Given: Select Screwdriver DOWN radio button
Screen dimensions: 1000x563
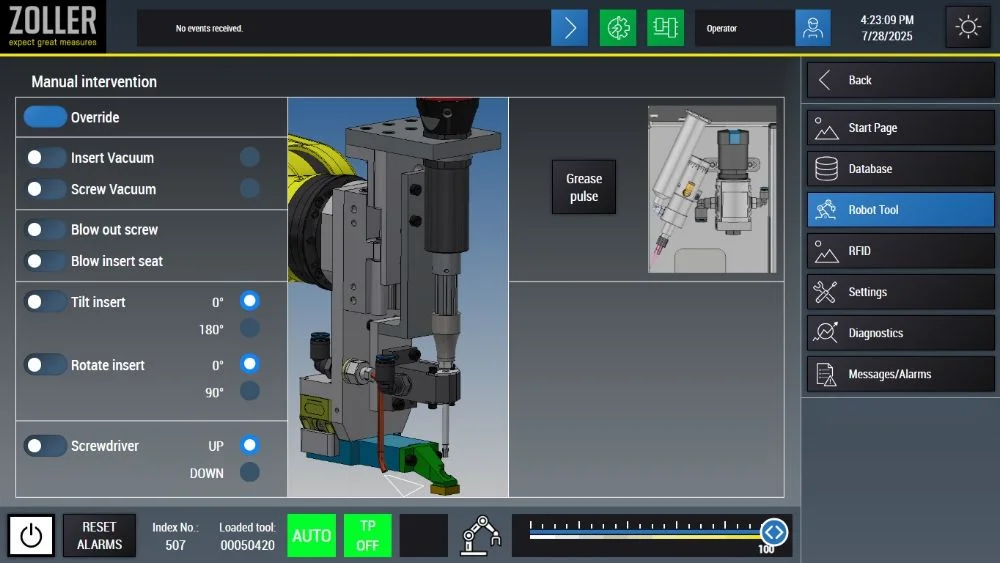Looking at the screenshot, I should (250, 472).
